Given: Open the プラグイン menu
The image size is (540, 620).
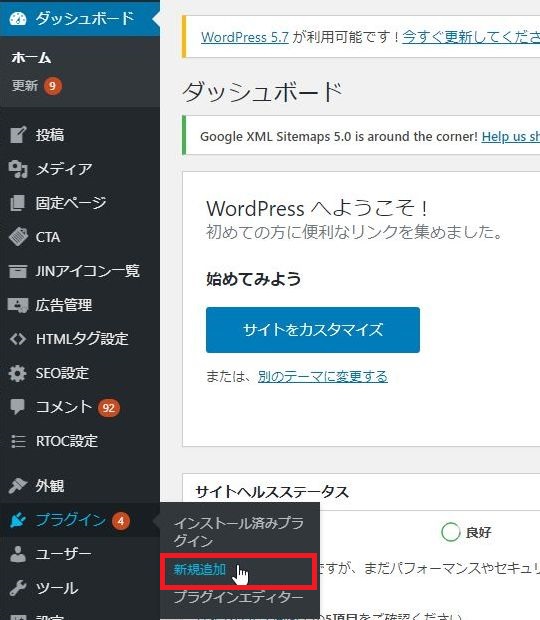Looking at the screenshot, I should [80, 520].
